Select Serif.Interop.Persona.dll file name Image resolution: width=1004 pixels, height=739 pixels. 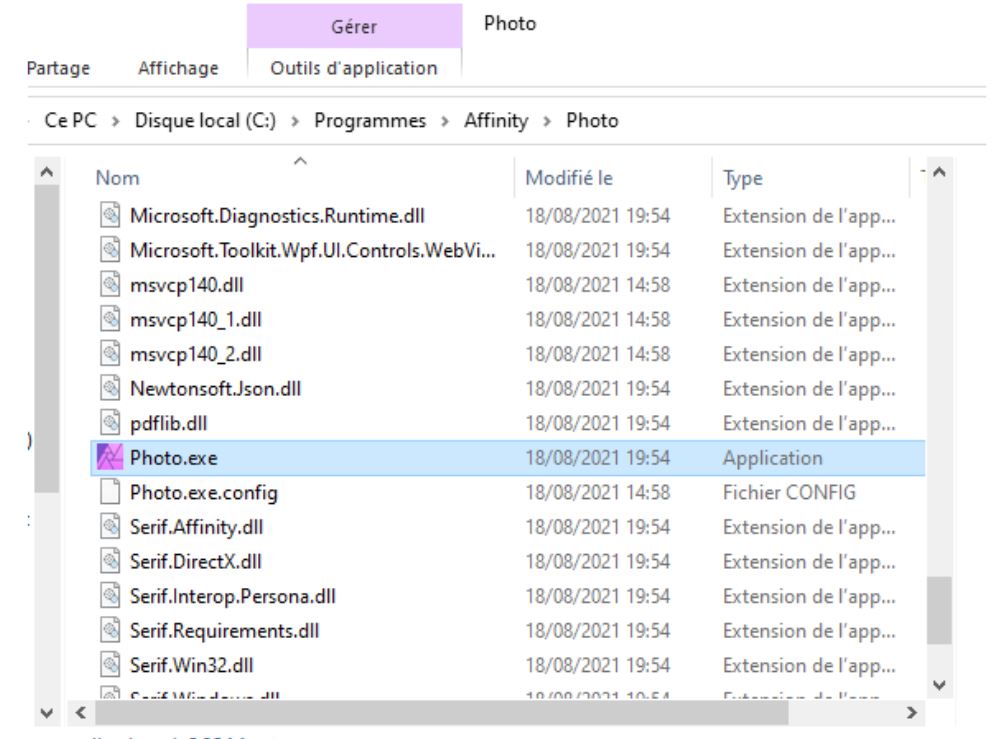[232, 596]
